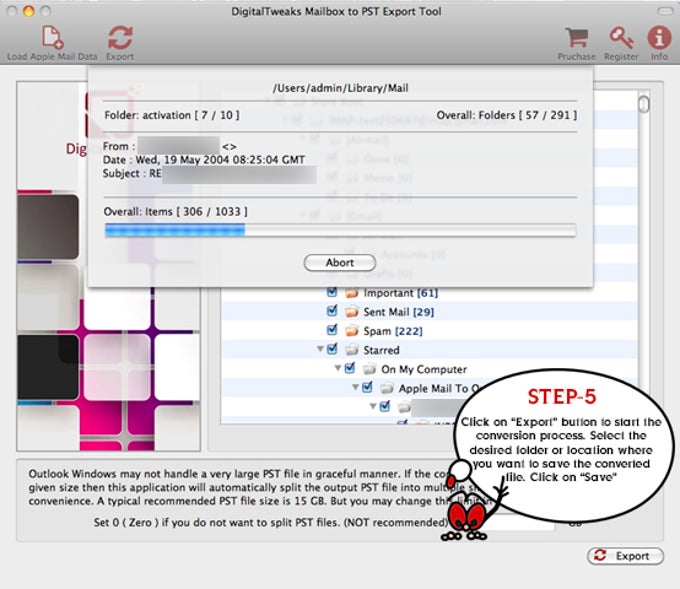The width and height of the screenshot is (680, 589).
Task: Uncheck the Sent Mail folder checkbox
Action: 332,311
